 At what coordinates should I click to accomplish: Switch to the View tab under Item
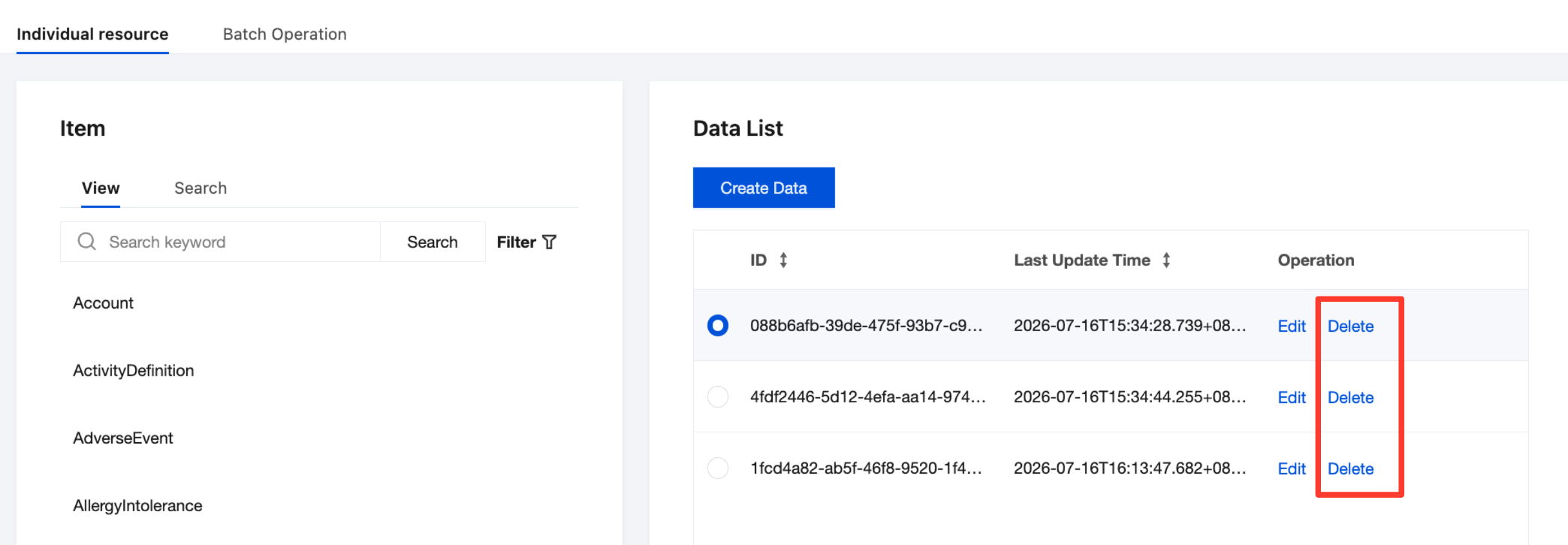point(101,188)
